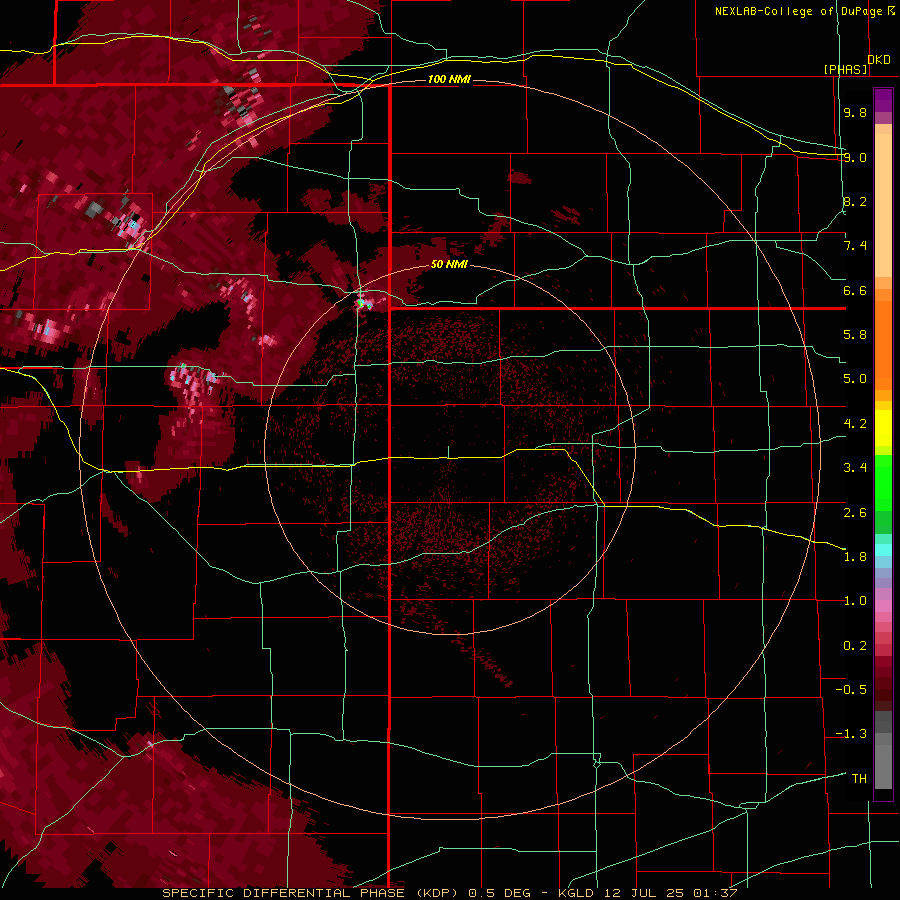This screenshot has width=900, height=900.
Task: Click the 5.0 value on the color scale
Action: [855, 379]
